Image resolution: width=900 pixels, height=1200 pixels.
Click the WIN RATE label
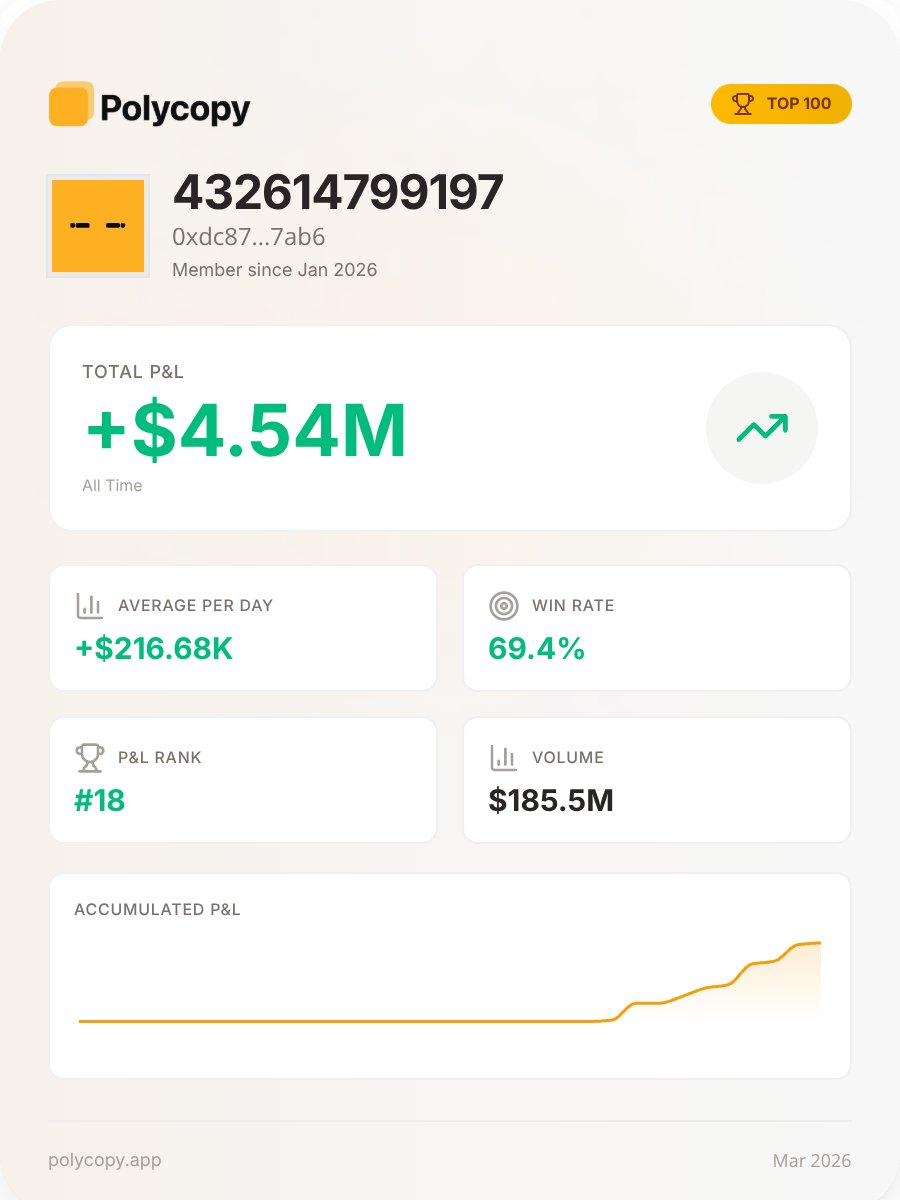coord(573,606)
